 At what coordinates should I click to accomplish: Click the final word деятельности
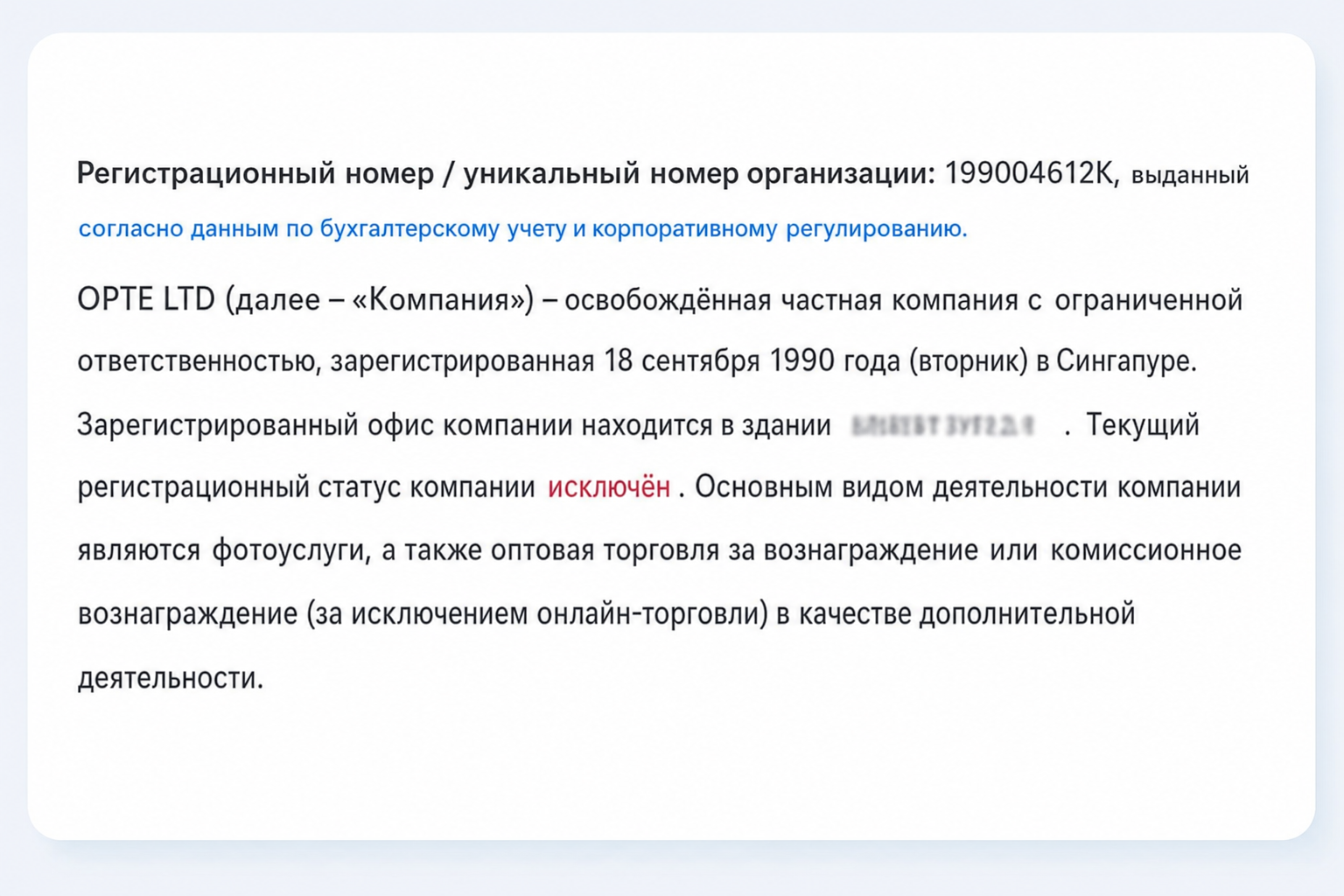coord(171,677)
